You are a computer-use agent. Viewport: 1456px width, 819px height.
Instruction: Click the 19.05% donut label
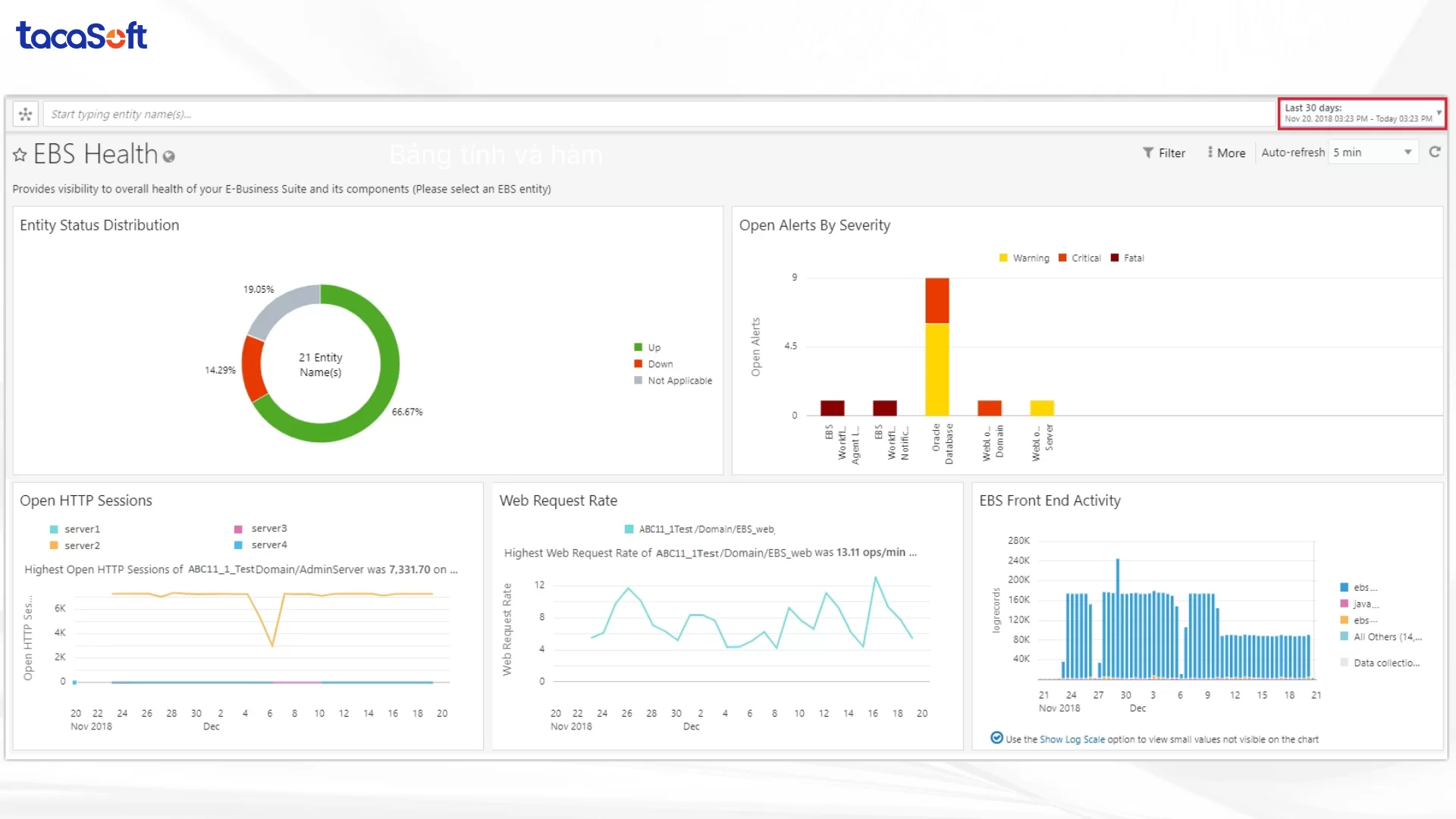pyautogui.click(x=259, y=289)
